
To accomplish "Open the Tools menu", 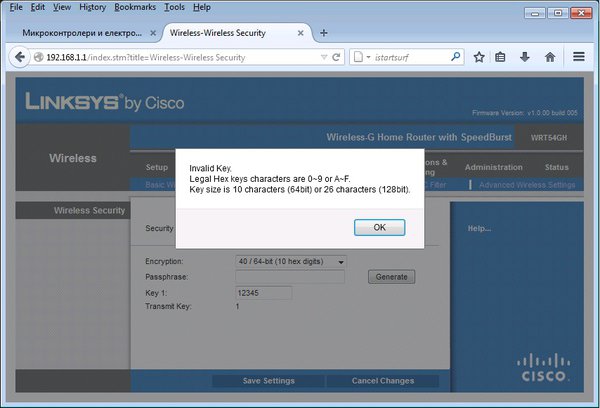I will point(174,7).
